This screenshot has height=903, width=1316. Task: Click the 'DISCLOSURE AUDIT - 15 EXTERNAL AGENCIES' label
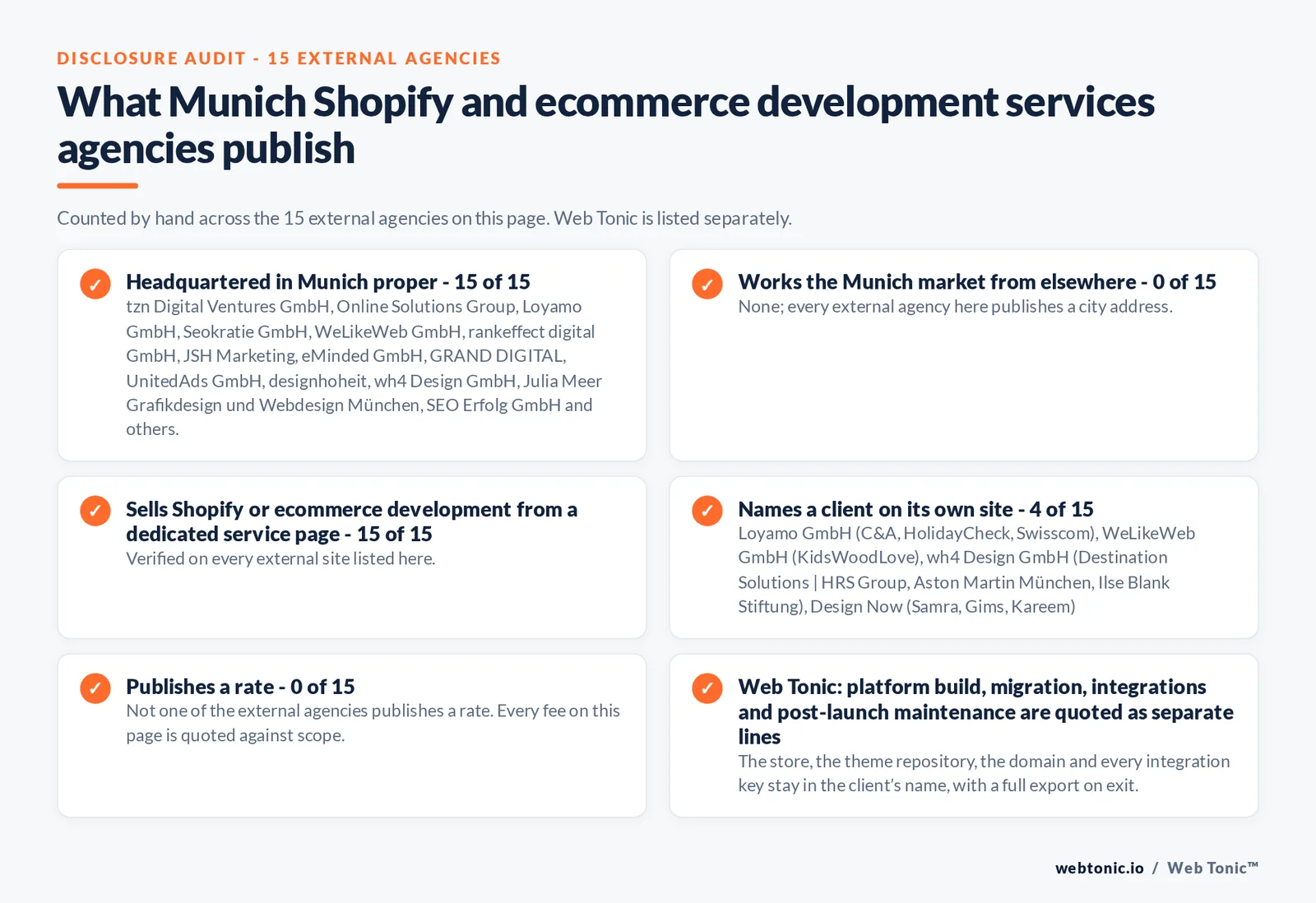point(279,58)
